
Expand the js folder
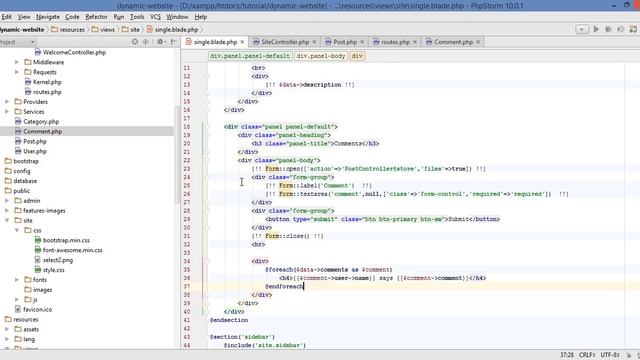point(17,300)
